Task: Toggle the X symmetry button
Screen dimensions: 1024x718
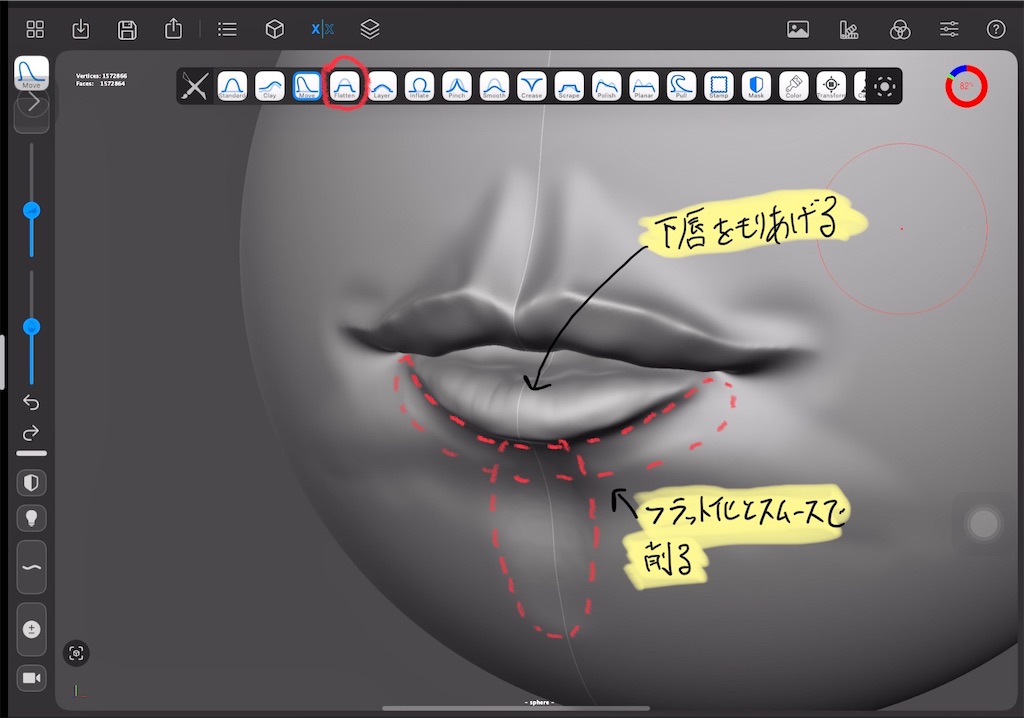Action: point(323,29)
